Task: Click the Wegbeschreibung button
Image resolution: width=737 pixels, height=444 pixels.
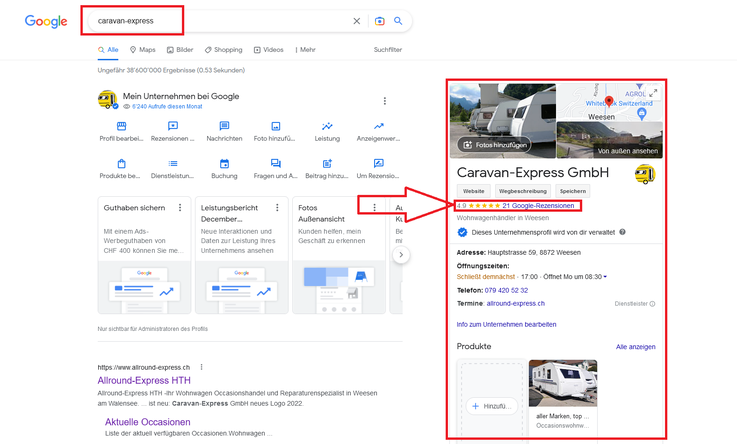Action: point(523,191)
